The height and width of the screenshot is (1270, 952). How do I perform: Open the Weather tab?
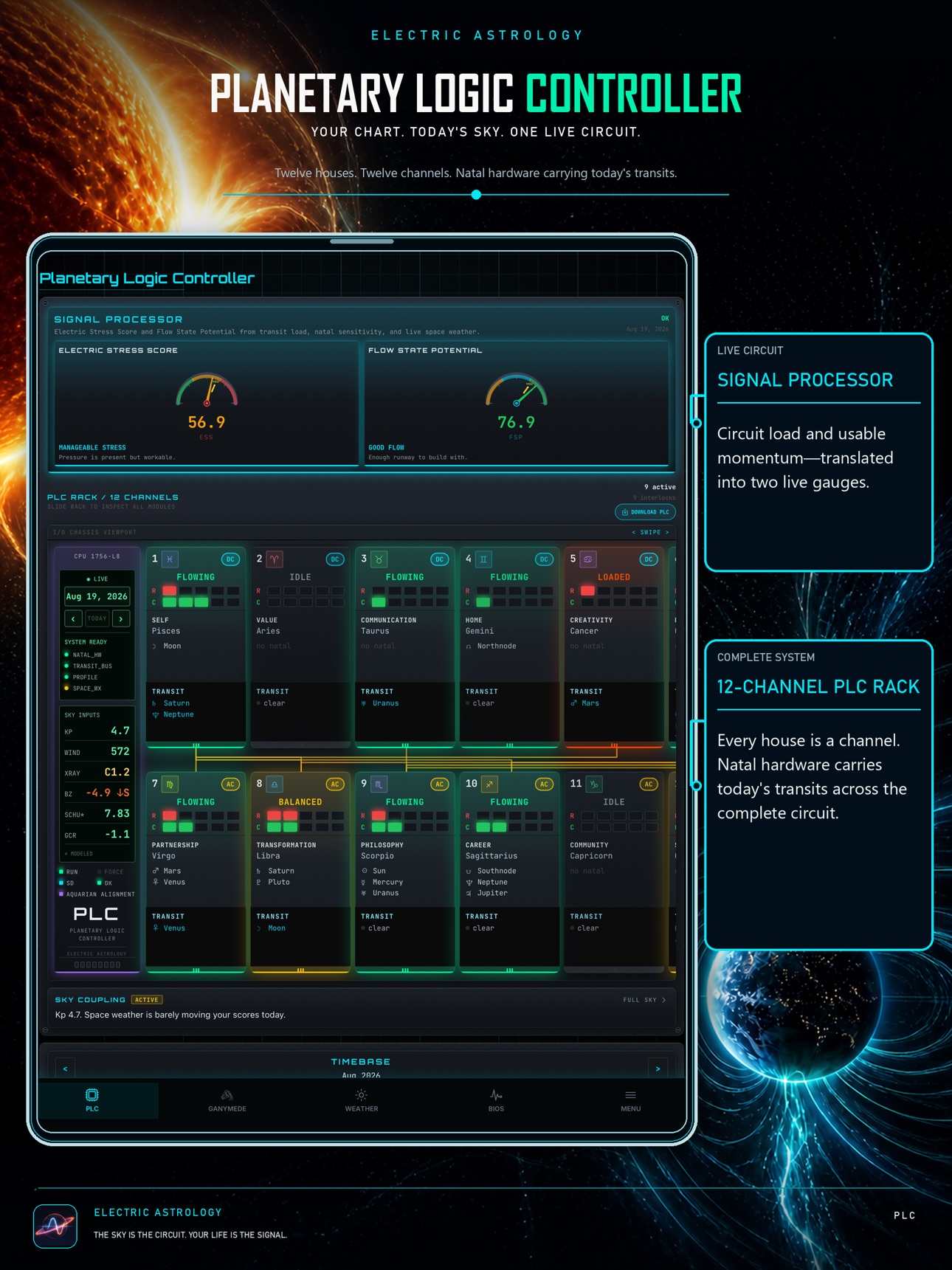tap(362, 1100)
